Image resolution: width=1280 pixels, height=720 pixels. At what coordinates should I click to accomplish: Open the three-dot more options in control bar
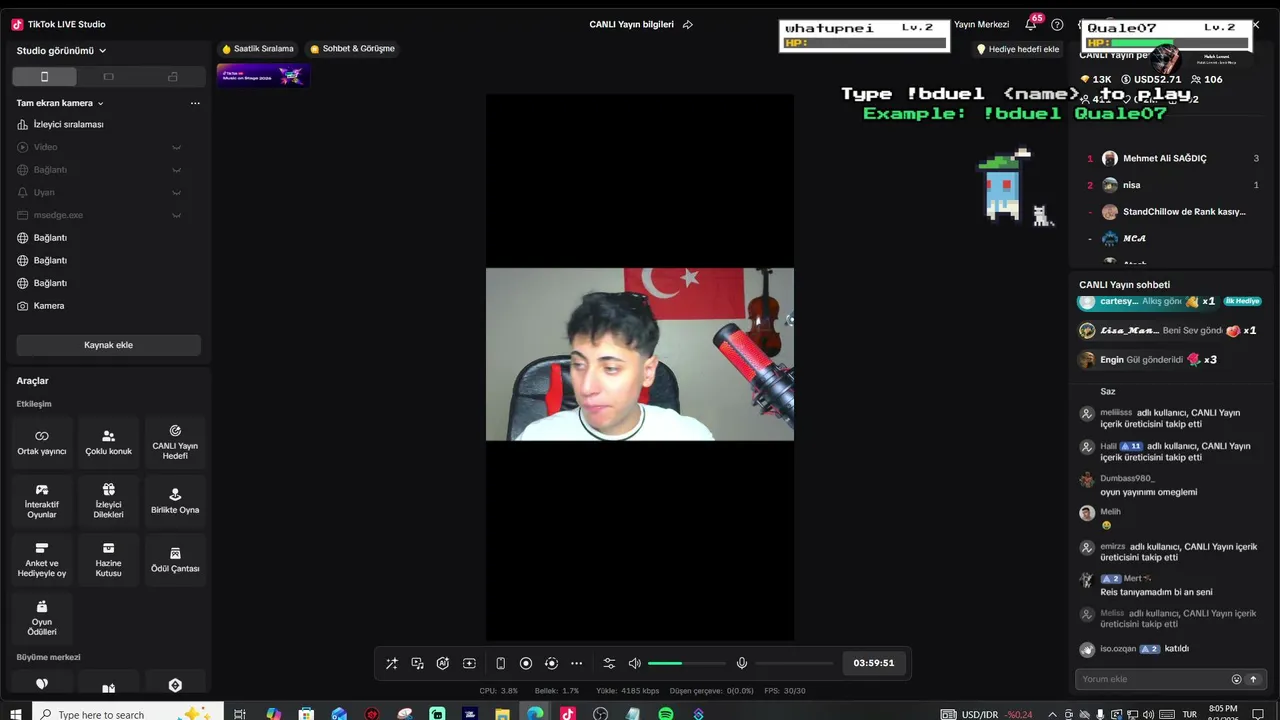(x=576, y=663)
